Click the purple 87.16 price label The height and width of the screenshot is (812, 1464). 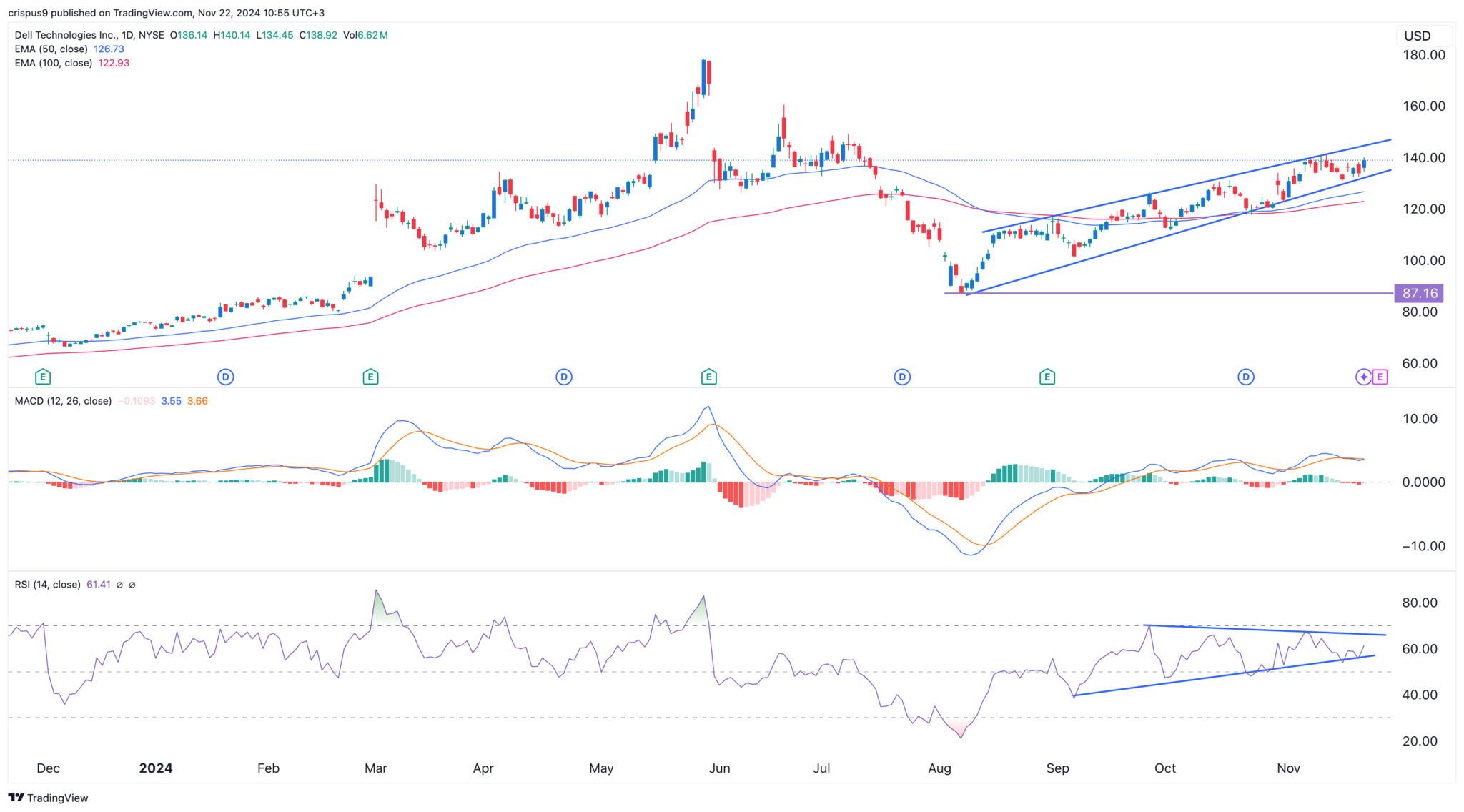pos(1420,293)
